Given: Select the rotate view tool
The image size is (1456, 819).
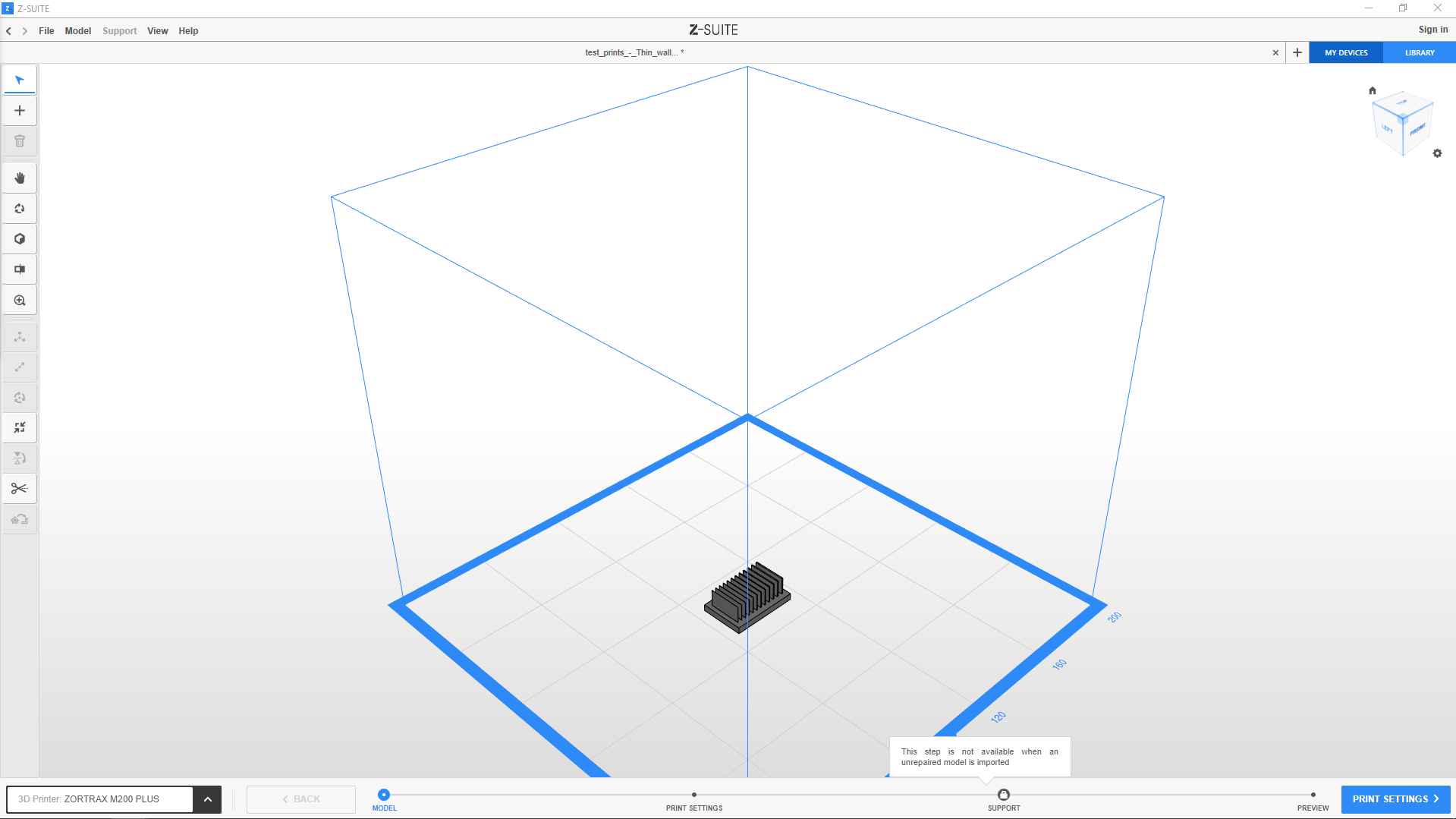Looking at the screenshot, I should [x=20, y=209].
